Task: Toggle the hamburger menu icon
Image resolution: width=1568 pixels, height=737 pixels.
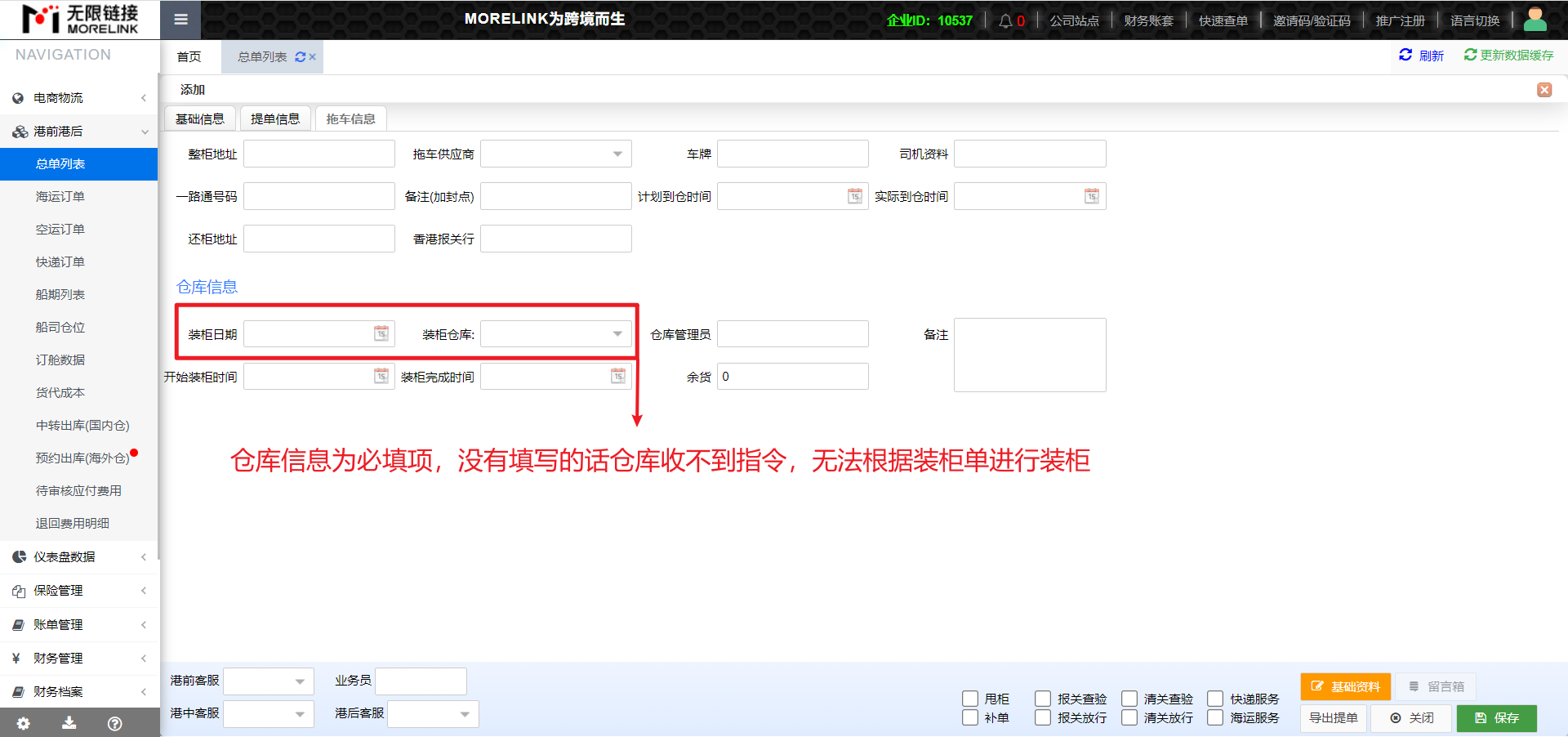Action: pos(180,20)
